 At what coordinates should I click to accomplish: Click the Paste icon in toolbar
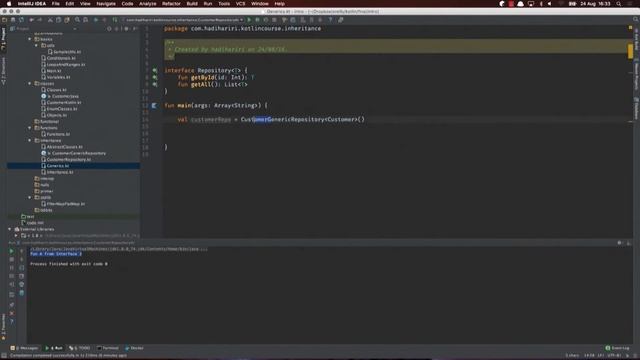point(67,20)
